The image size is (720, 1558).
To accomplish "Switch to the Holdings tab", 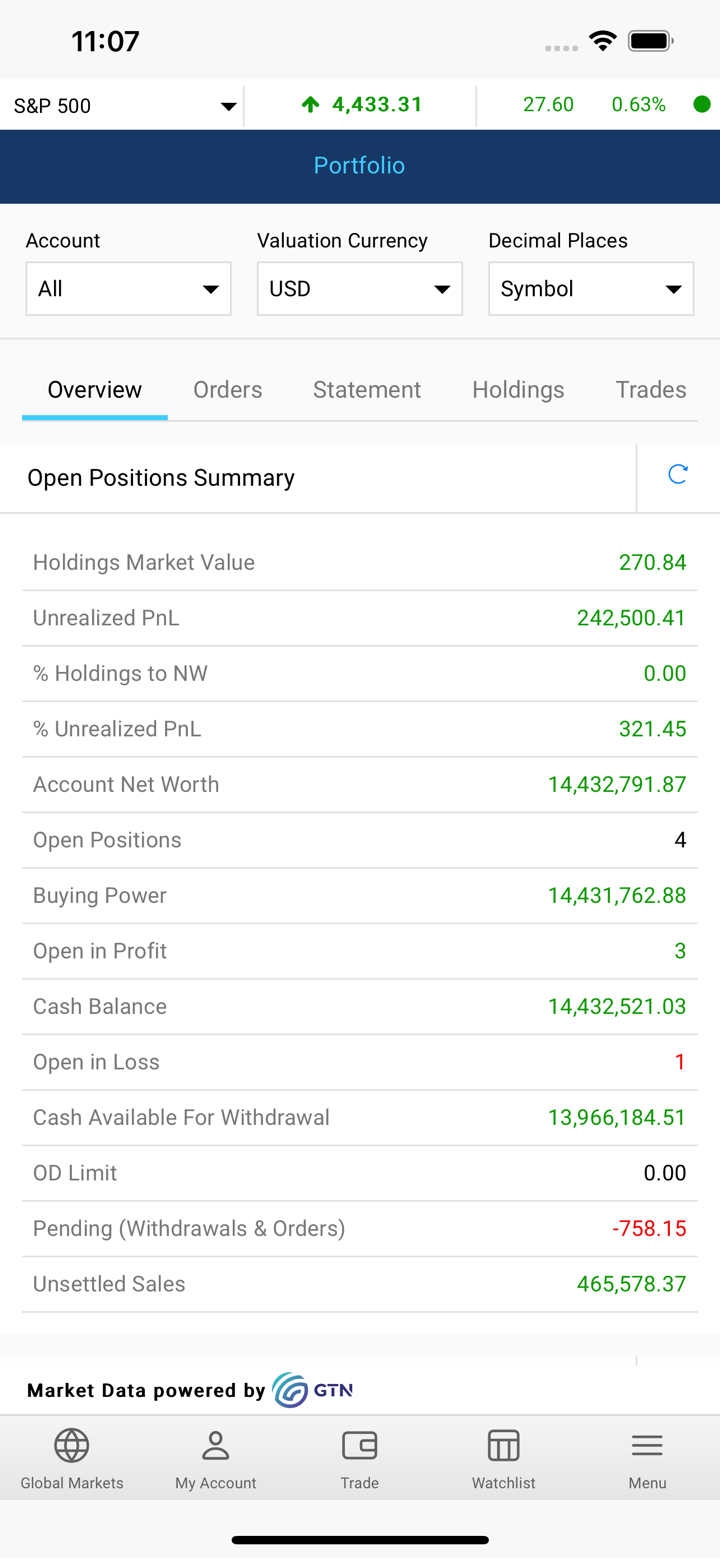I will coord(518,390).
